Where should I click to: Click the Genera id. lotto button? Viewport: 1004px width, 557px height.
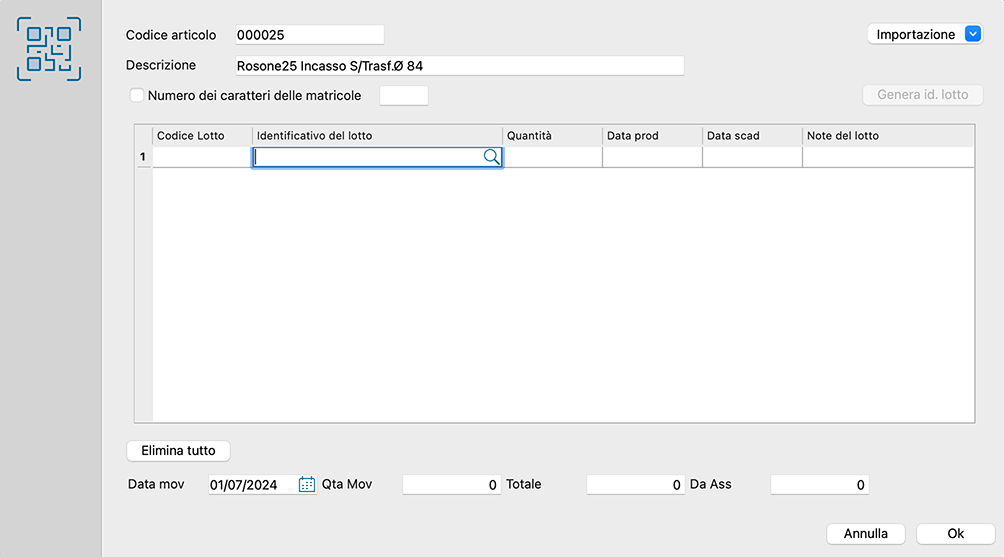tap(922, 95)
